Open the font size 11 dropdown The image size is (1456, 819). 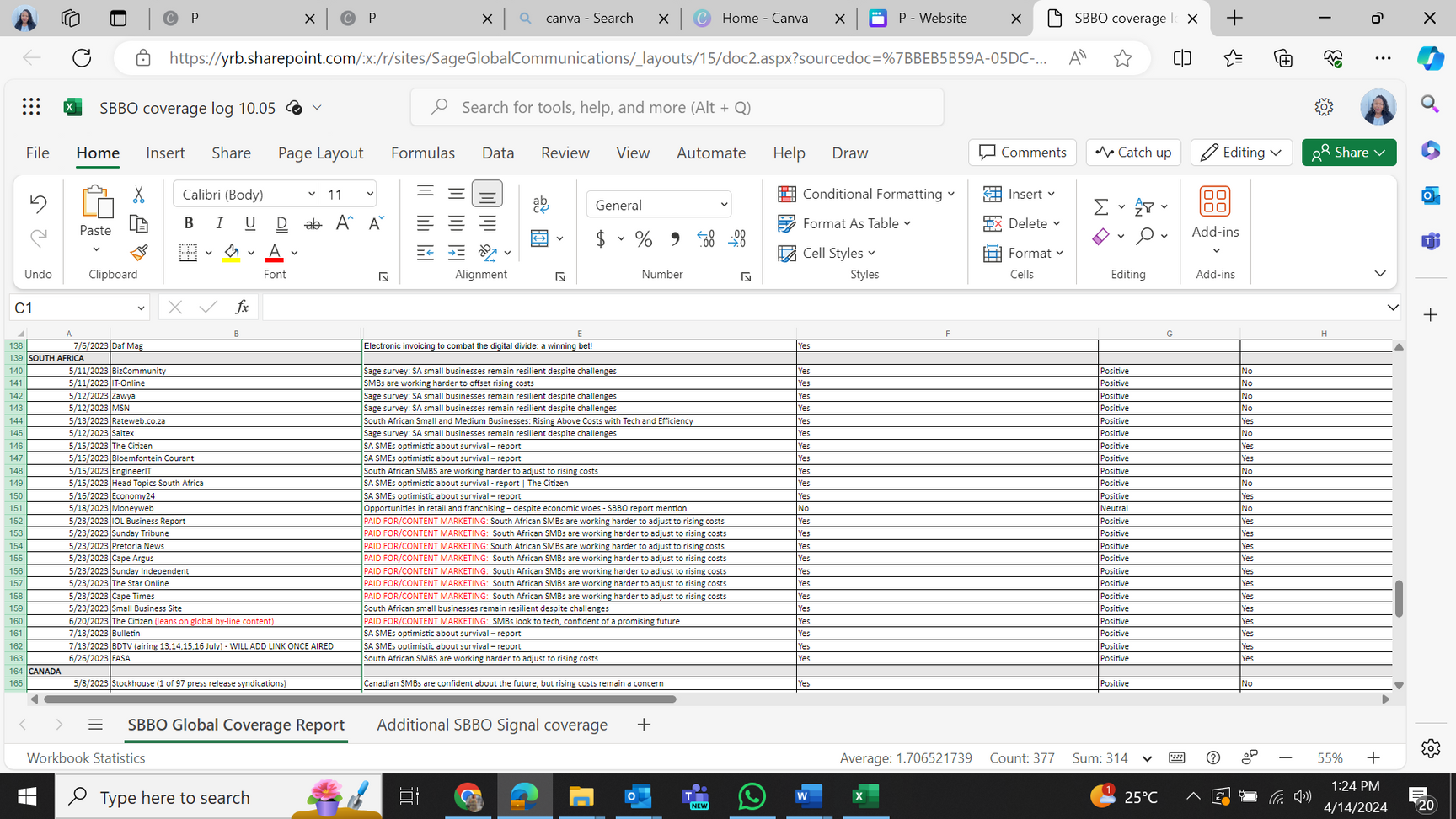[369, 195]
